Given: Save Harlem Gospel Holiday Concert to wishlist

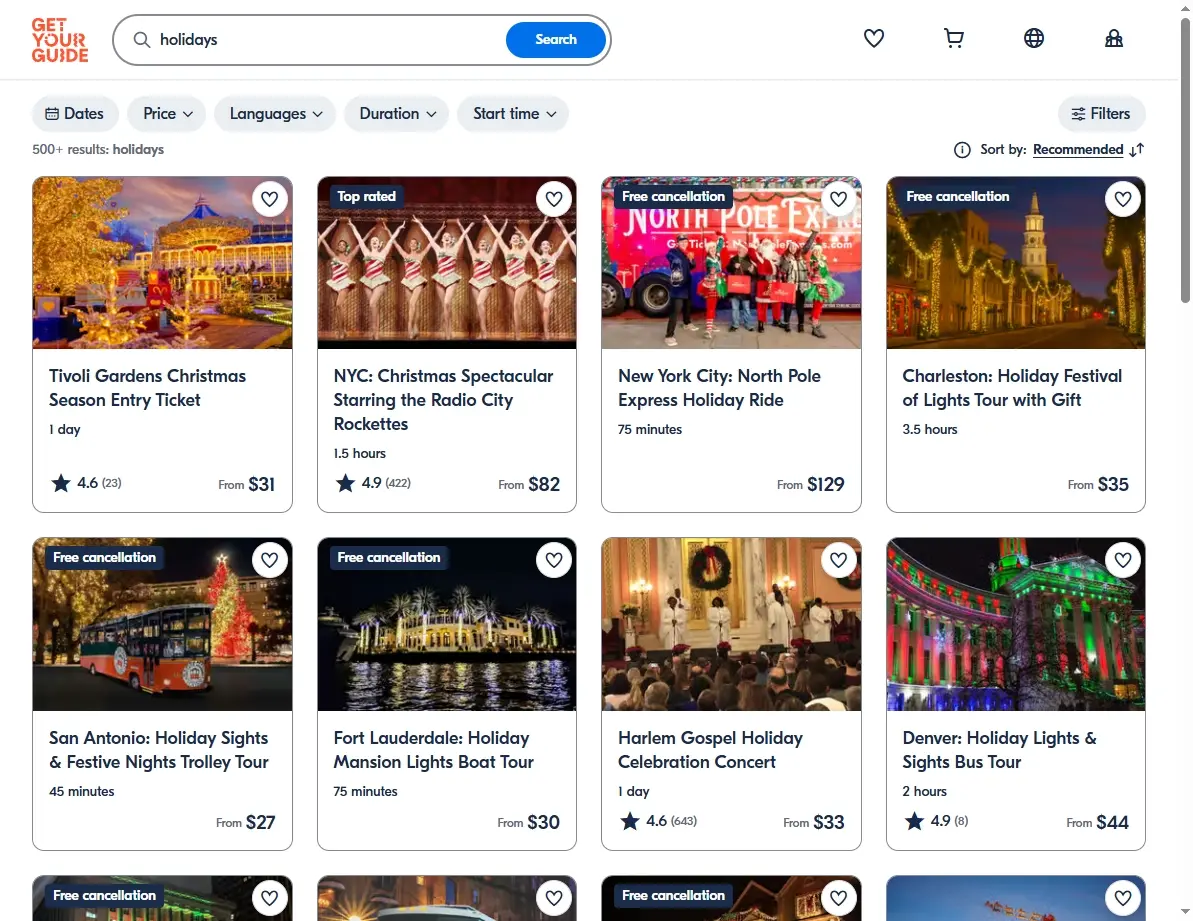Looking at the screenshot, I should (x=838, y=561).
